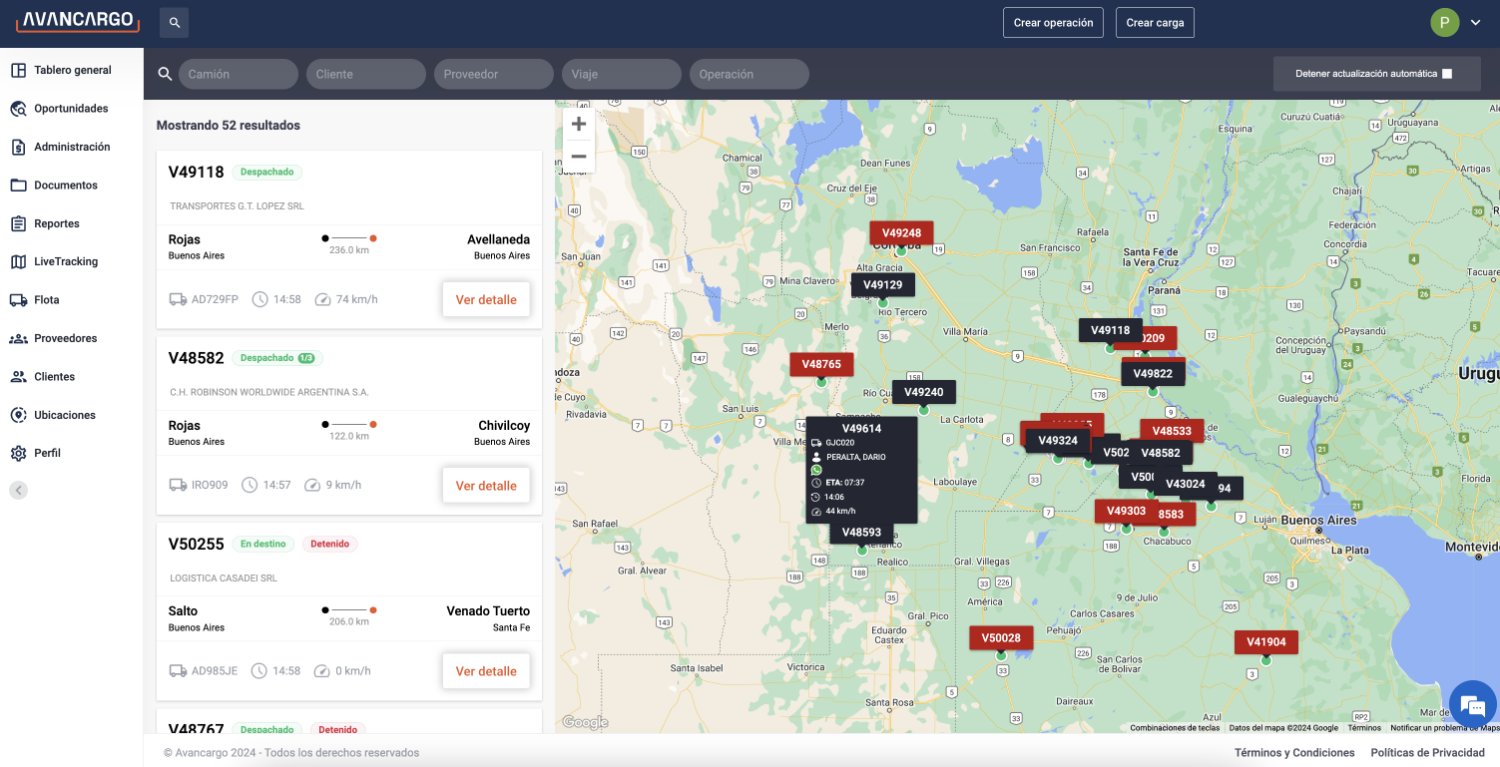1500x767 pixels.
Task: Open Administración in sidebar
Action: pyautogui.click(x=72, y=147)
